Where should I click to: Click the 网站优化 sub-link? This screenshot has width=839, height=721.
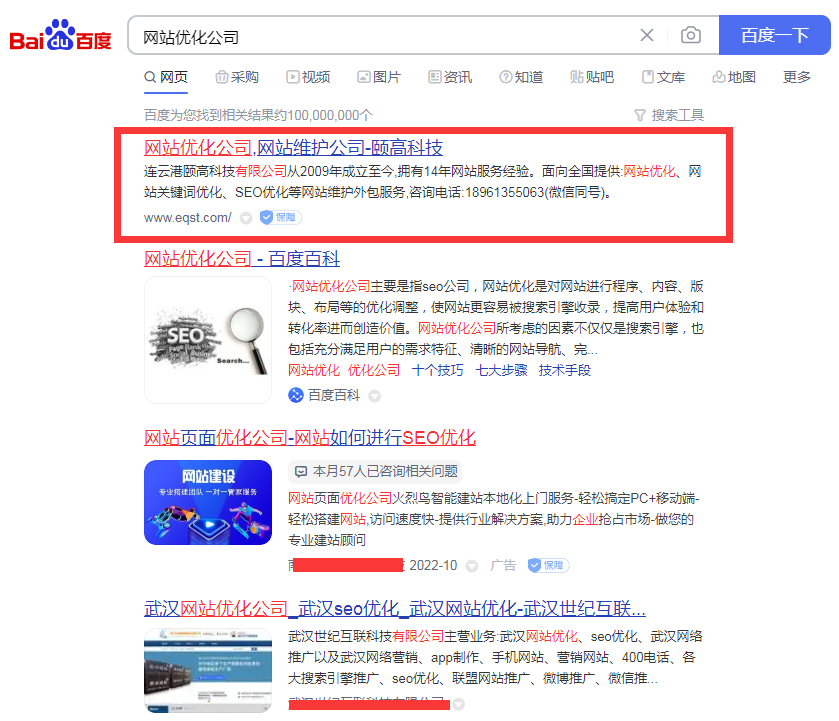point(314,370)
